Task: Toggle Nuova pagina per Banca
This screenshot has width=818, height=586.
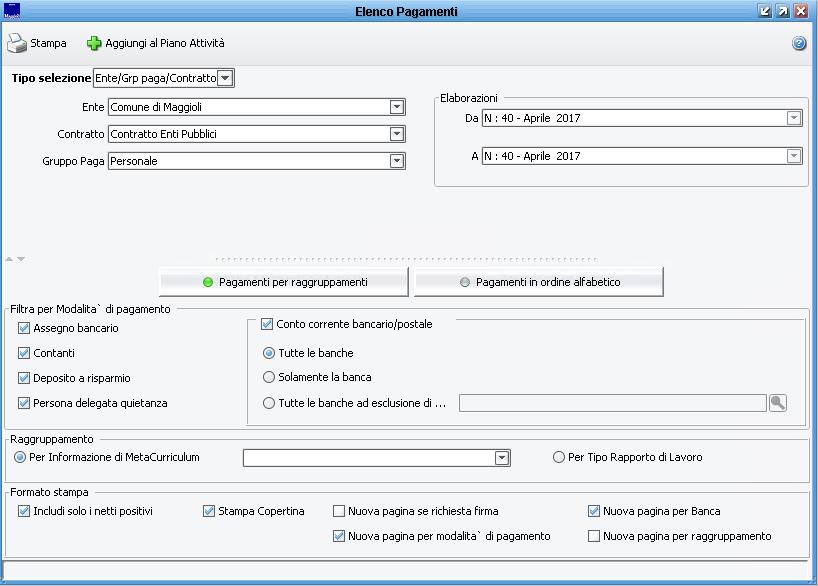Action: pyautogui.click(x=594, y=511)
